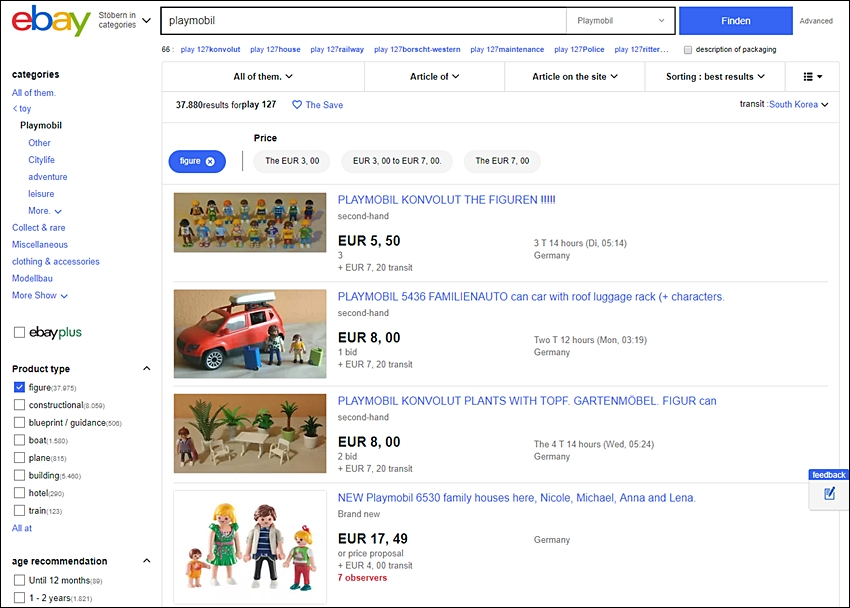Open Citylife subcategory
850x608 pixels.
41,160
